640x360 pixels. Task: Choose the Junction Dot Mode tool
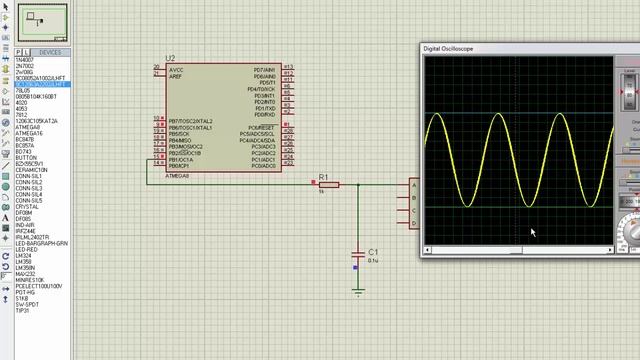tap(5, 27)
